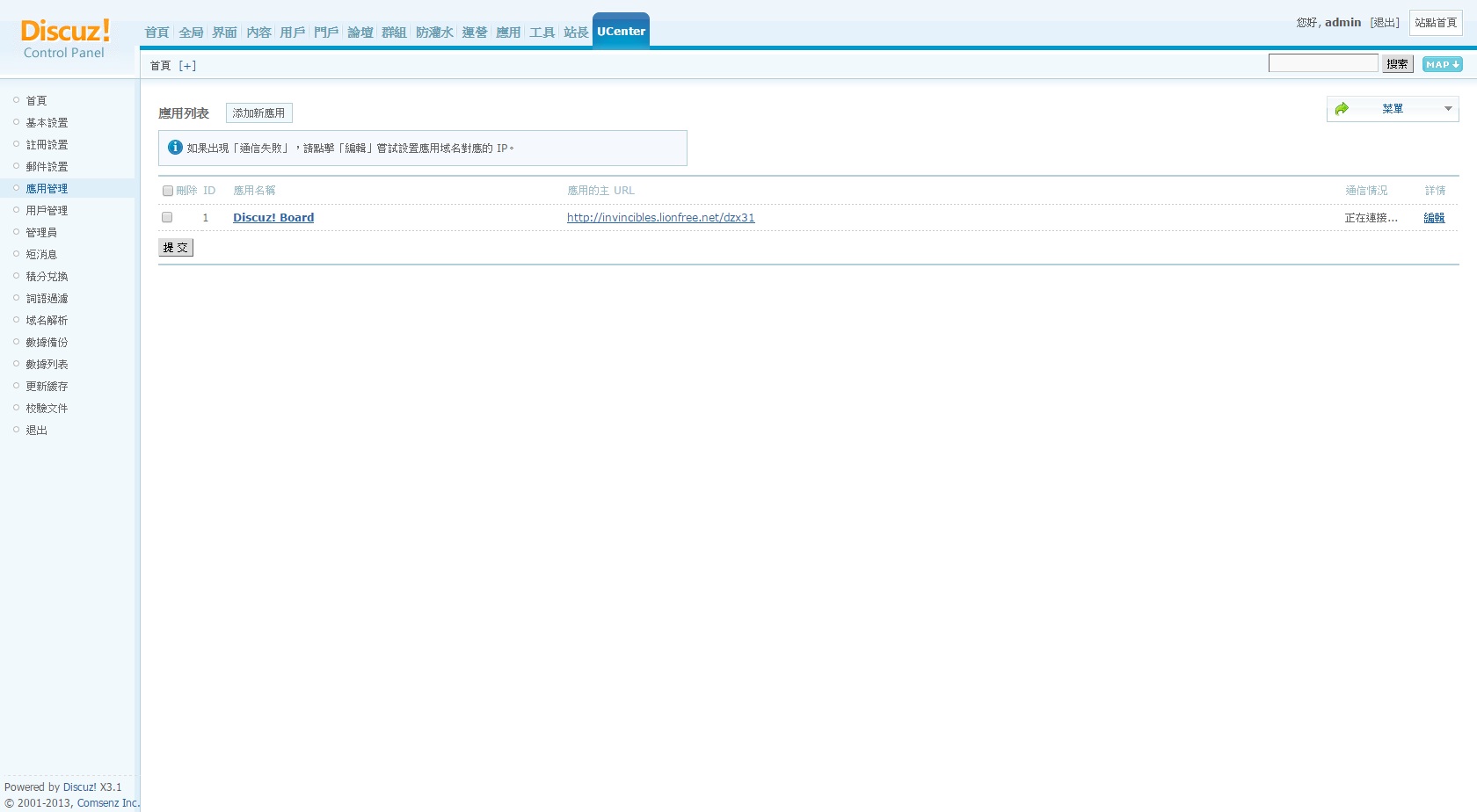Click the 添加新應用 button

click(x=258, y=113)
